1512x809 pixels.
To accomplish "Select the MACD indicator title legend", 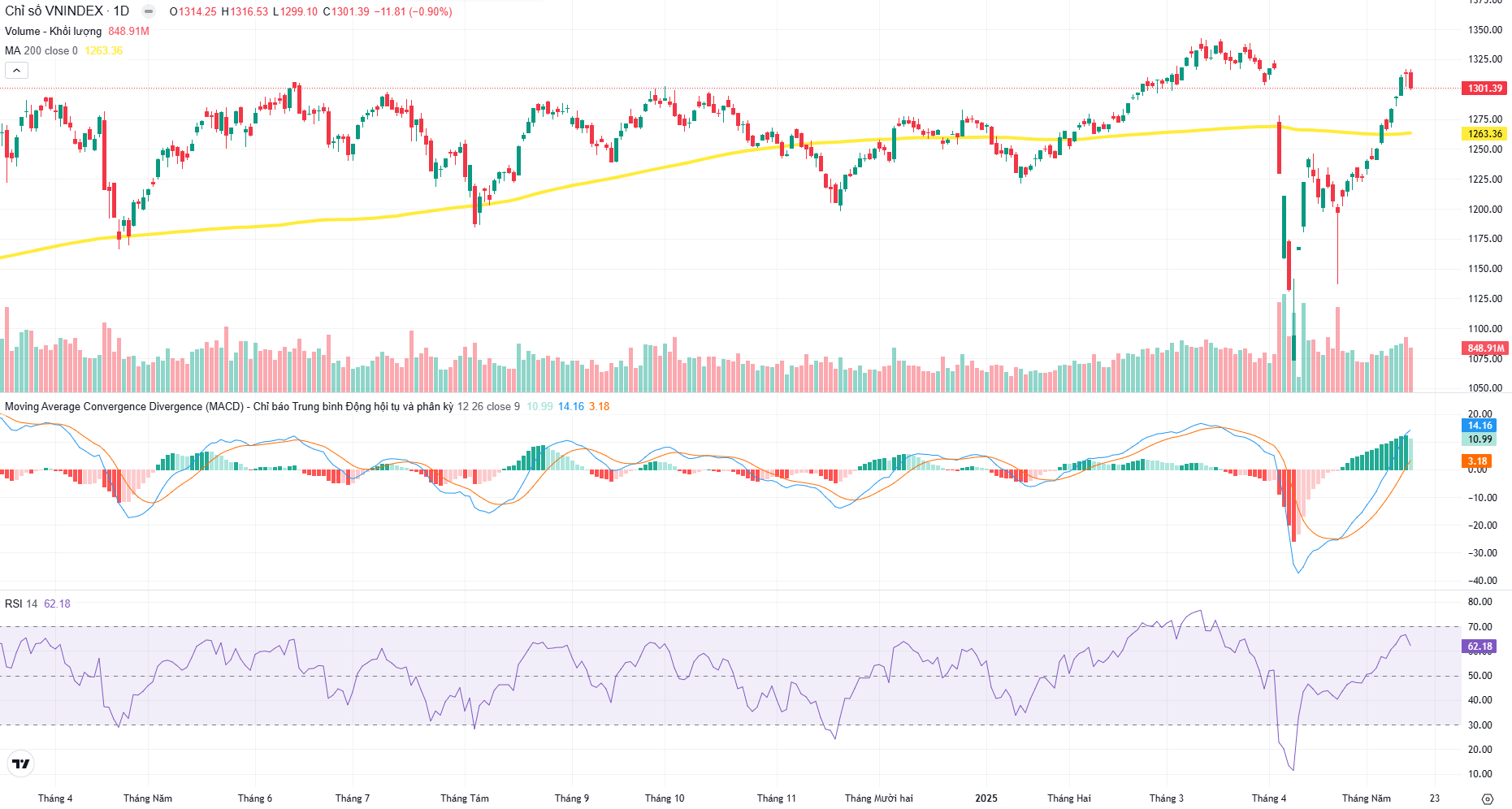I will pos(229,406).
